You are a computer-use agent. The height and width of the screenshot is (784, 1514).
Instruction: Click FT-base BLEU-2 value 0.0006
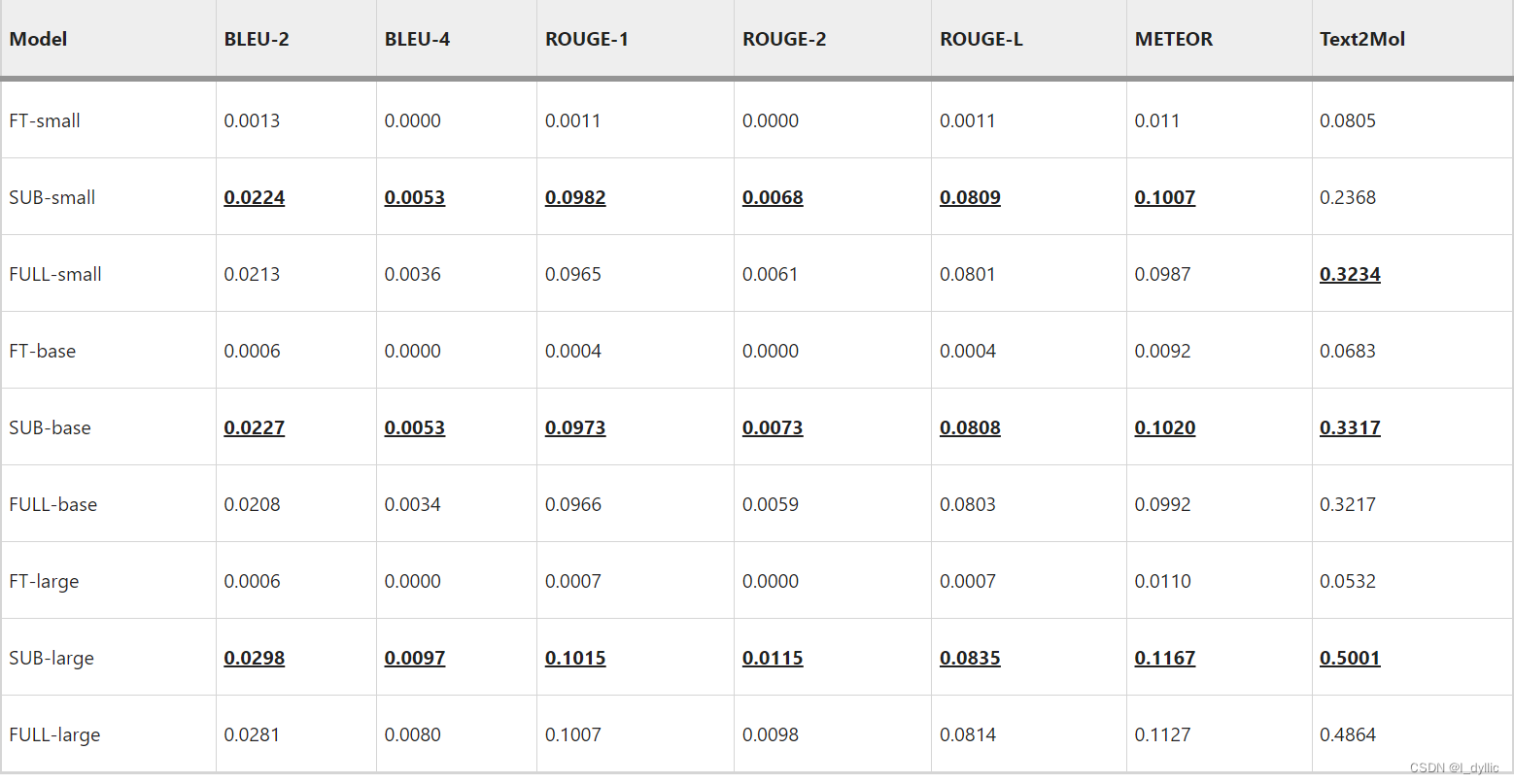[252, 351]
